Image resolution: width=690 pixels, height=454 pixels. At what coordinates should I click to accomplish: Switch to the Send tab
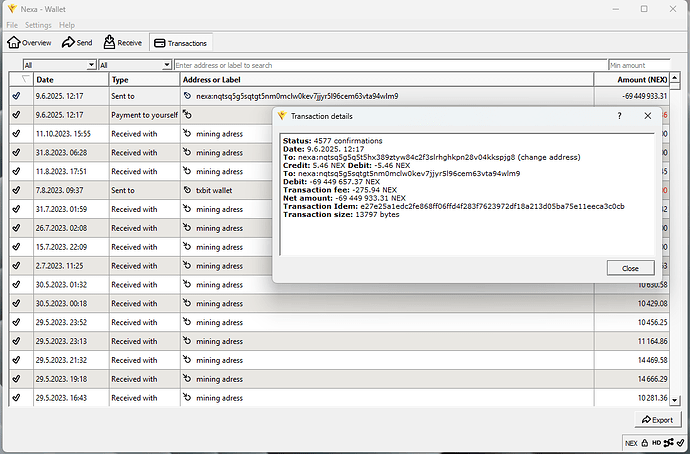coord(77,43)
